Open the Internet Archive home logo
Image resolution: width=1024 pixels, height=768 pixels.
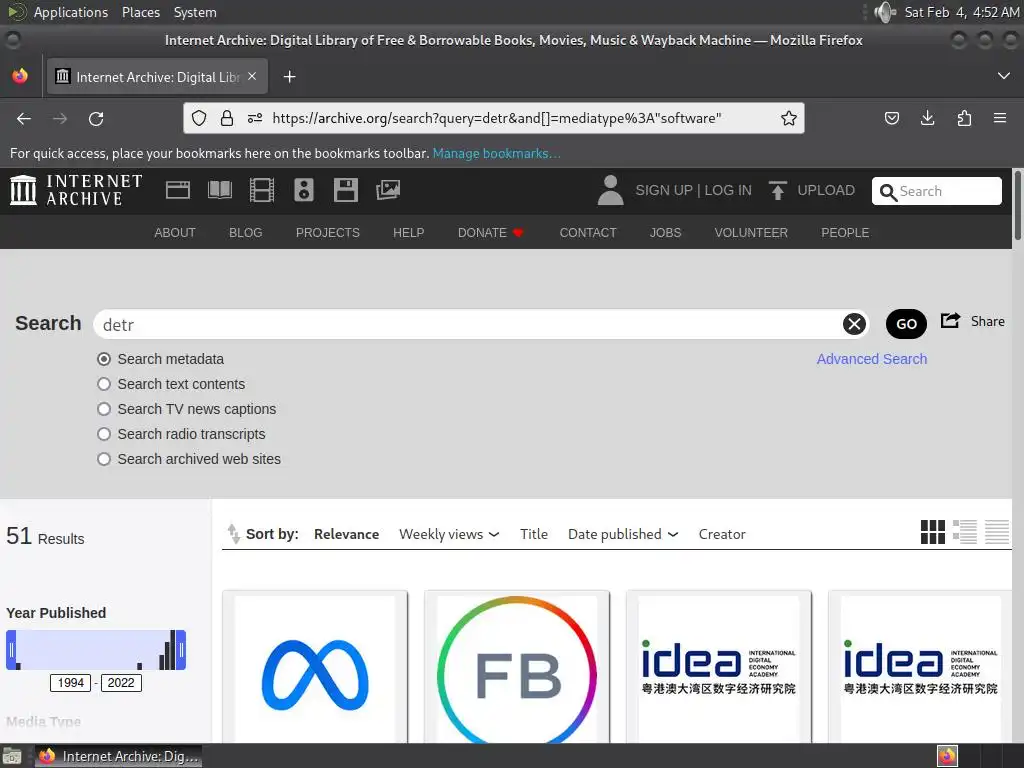(76, 190)
